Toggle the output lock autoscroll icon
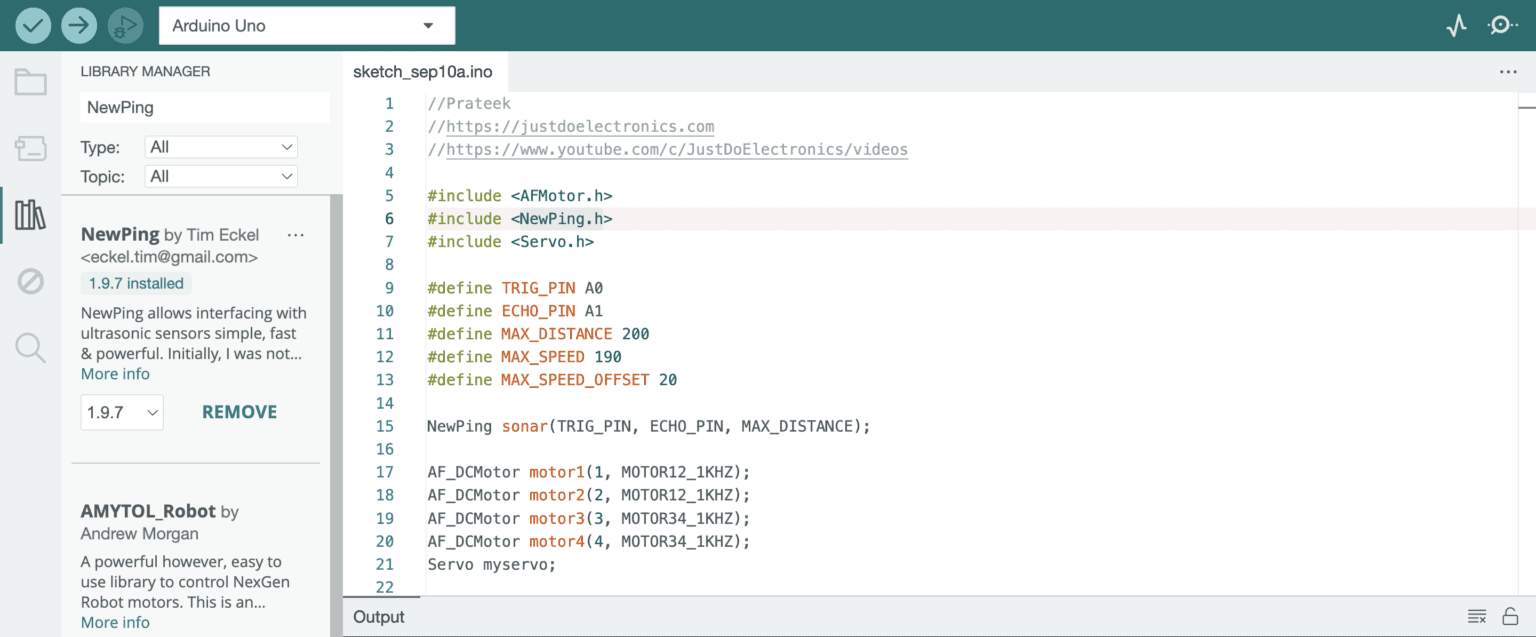This screenshot has width=1536, height=637. [1510, 616]
